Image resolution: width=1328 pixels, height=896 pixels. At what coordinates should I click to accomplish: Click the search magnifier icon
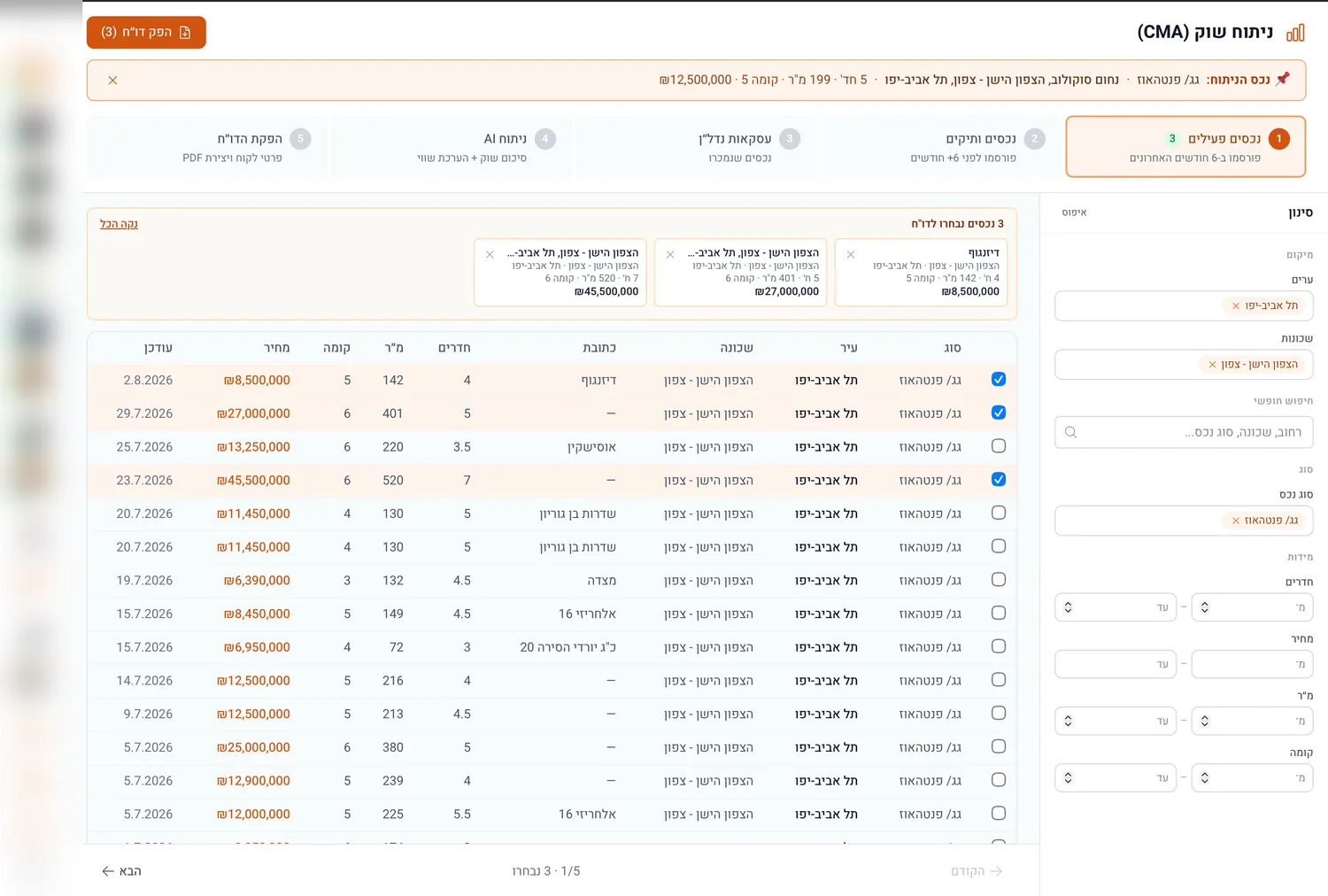[x=1071, y=432]
